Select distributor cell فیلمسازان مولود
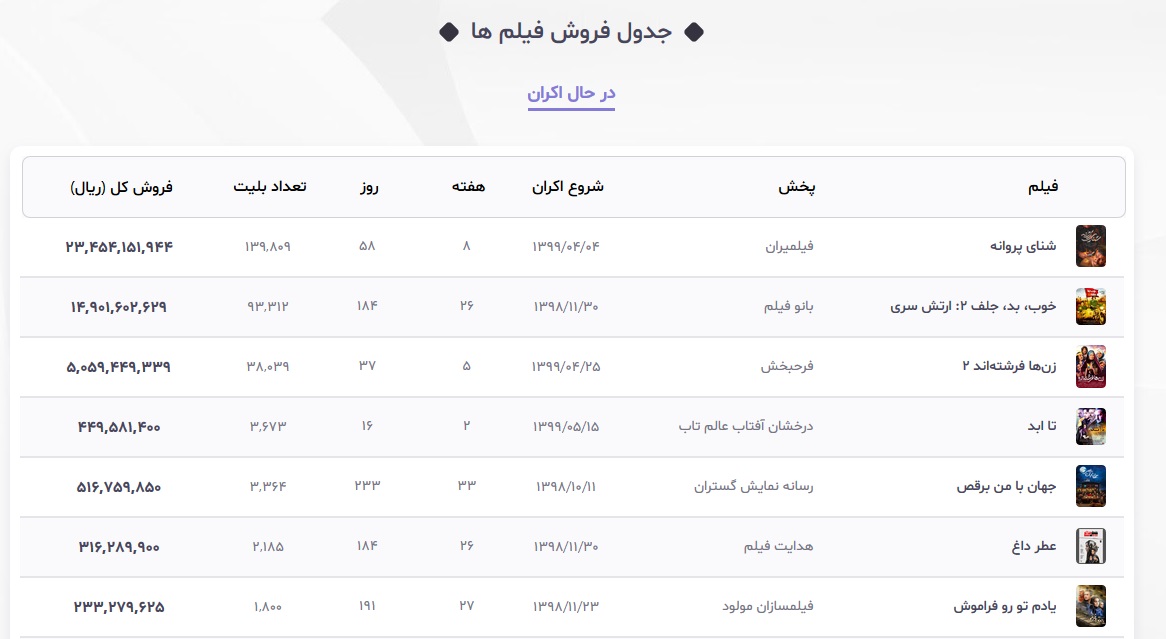Viewport: 1166px width, 639px height. (x=767, y=607)
